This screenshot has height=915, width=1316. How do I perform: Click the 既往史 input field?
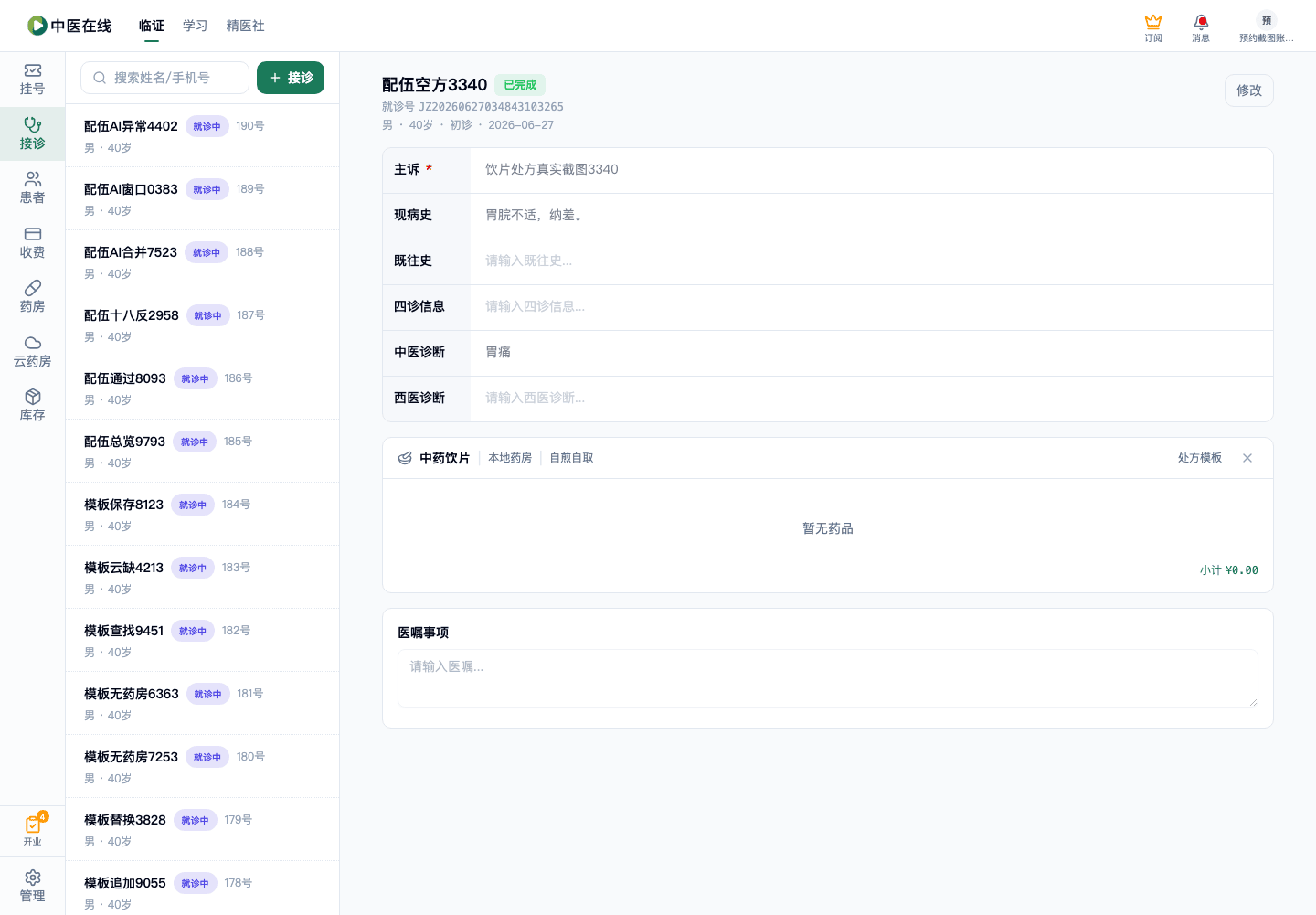point(872,261)
